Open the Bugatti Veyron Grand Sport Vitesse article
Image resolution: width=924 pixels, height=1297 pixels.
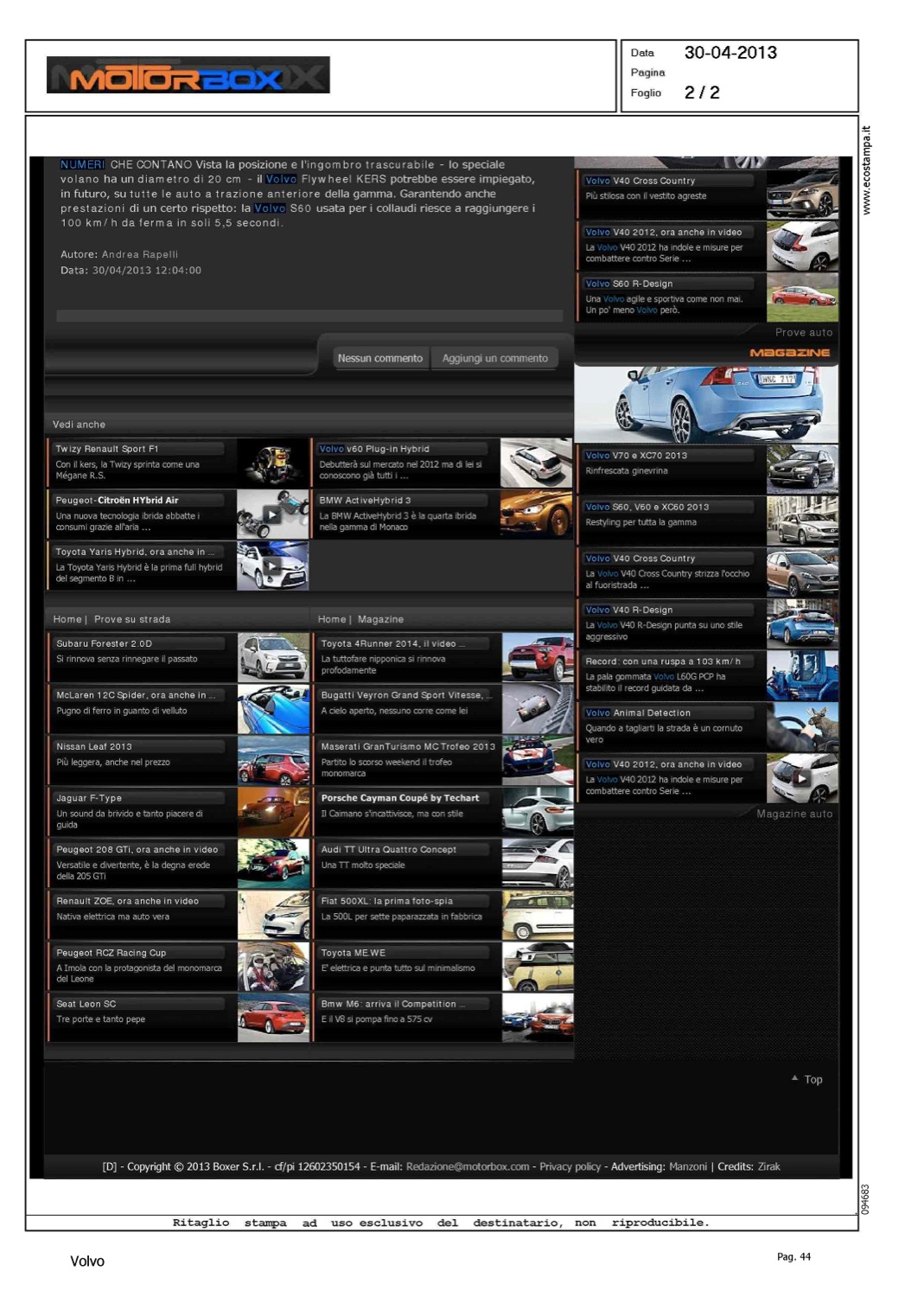click(402, 695)
